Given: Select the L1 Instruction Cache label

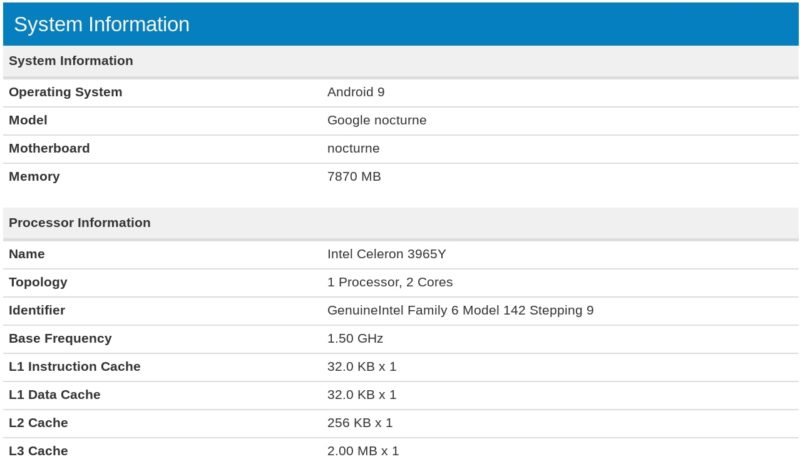Looking at the screenshot, I should (74, 367).
